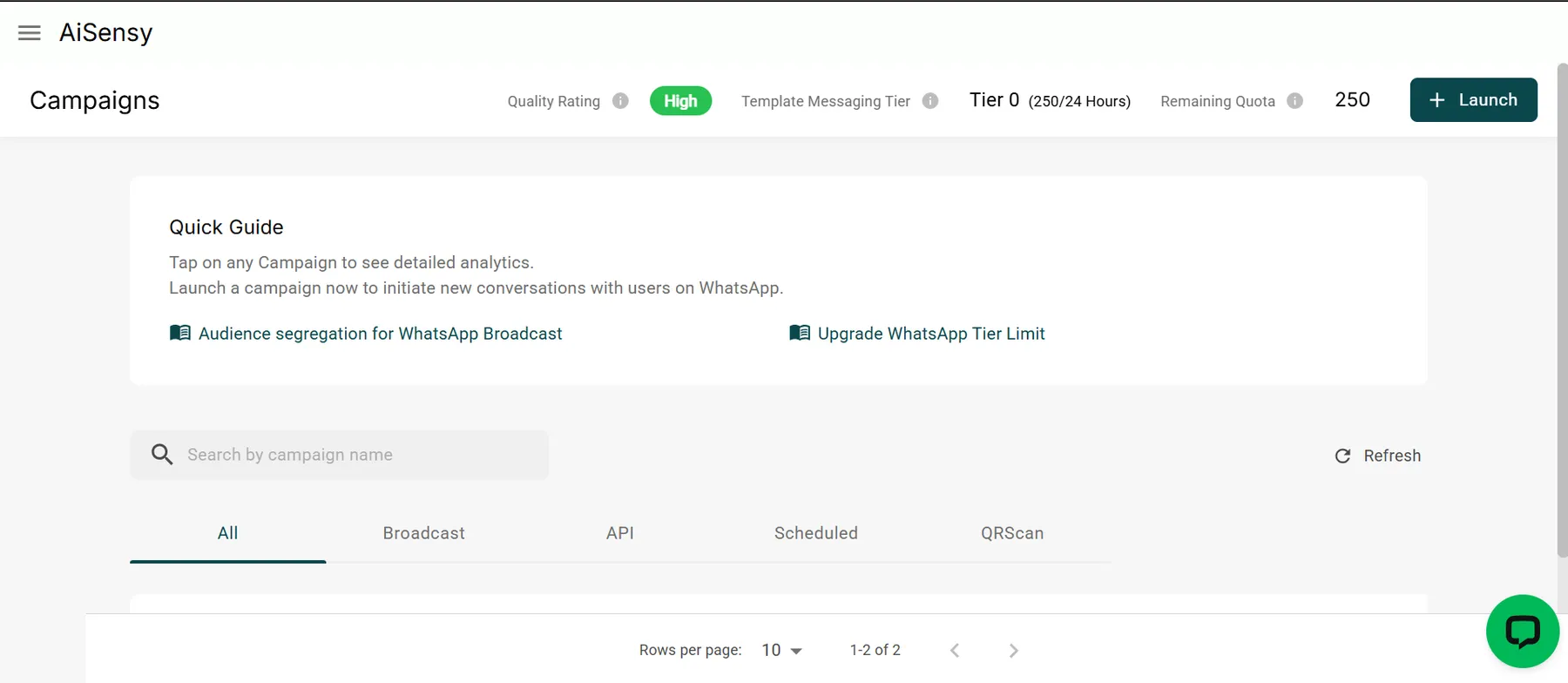The width and height of the screenshot is (1568, 683).
Task: Launch a new campaign
Action: [x=1473, y=100]
